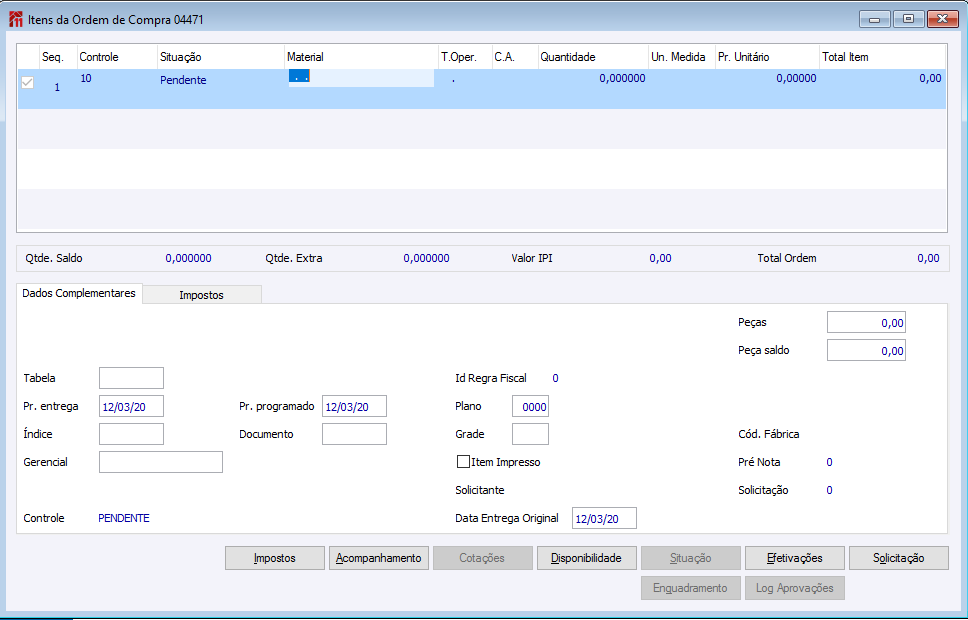Click the Data Entrega Original date field
This screenshot has height=620, width=968.
click(604, 518)
